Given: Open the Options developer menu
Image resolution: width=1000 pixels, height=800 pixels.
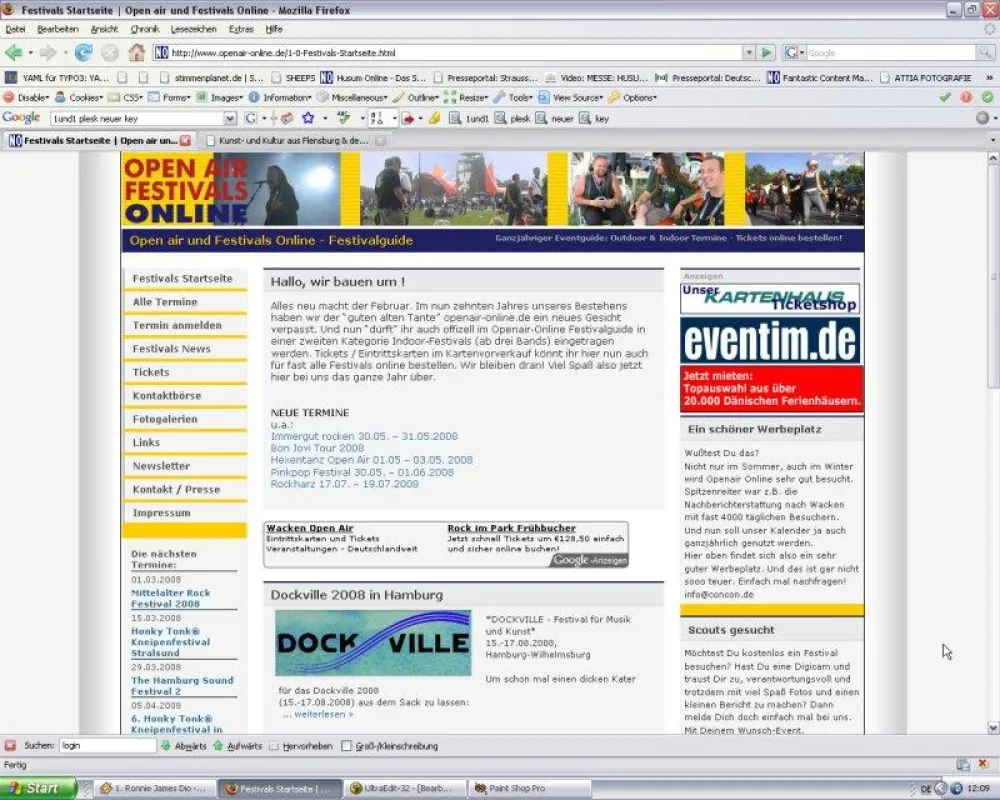Looking at the screenshot, I should [632, 98].
